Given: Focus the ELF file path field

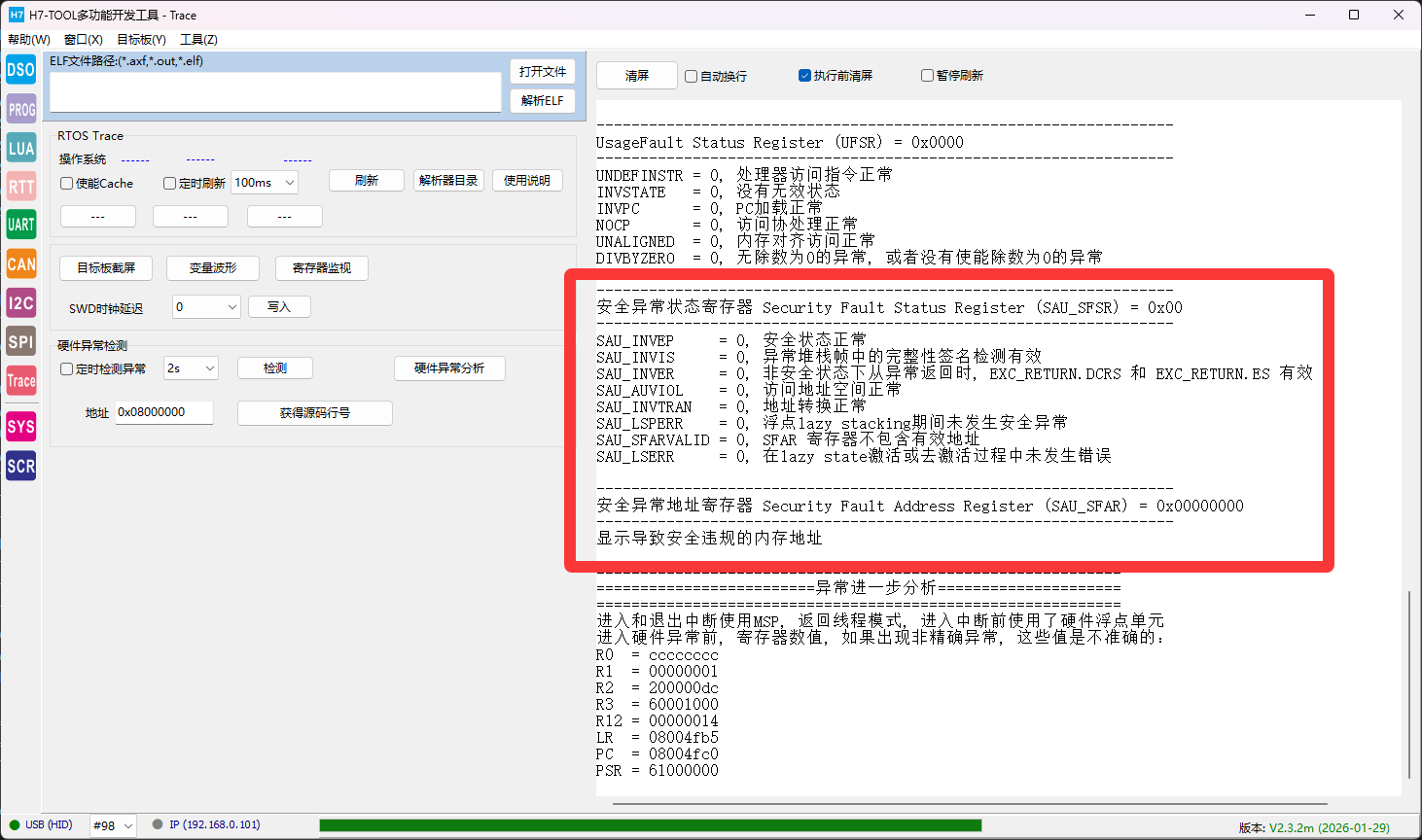Looking at the screenshot, I should click(x=275, y=92).
